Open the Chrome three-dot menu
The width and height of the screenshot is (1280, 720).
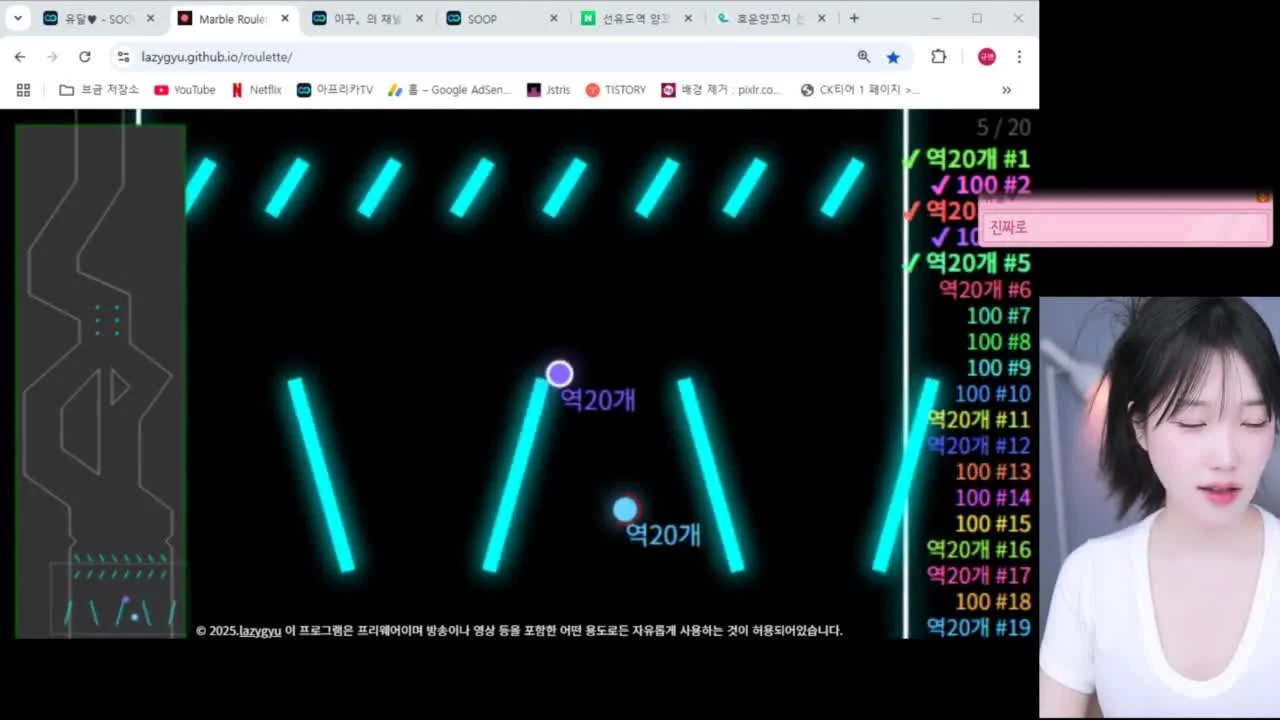[1019, 57]
